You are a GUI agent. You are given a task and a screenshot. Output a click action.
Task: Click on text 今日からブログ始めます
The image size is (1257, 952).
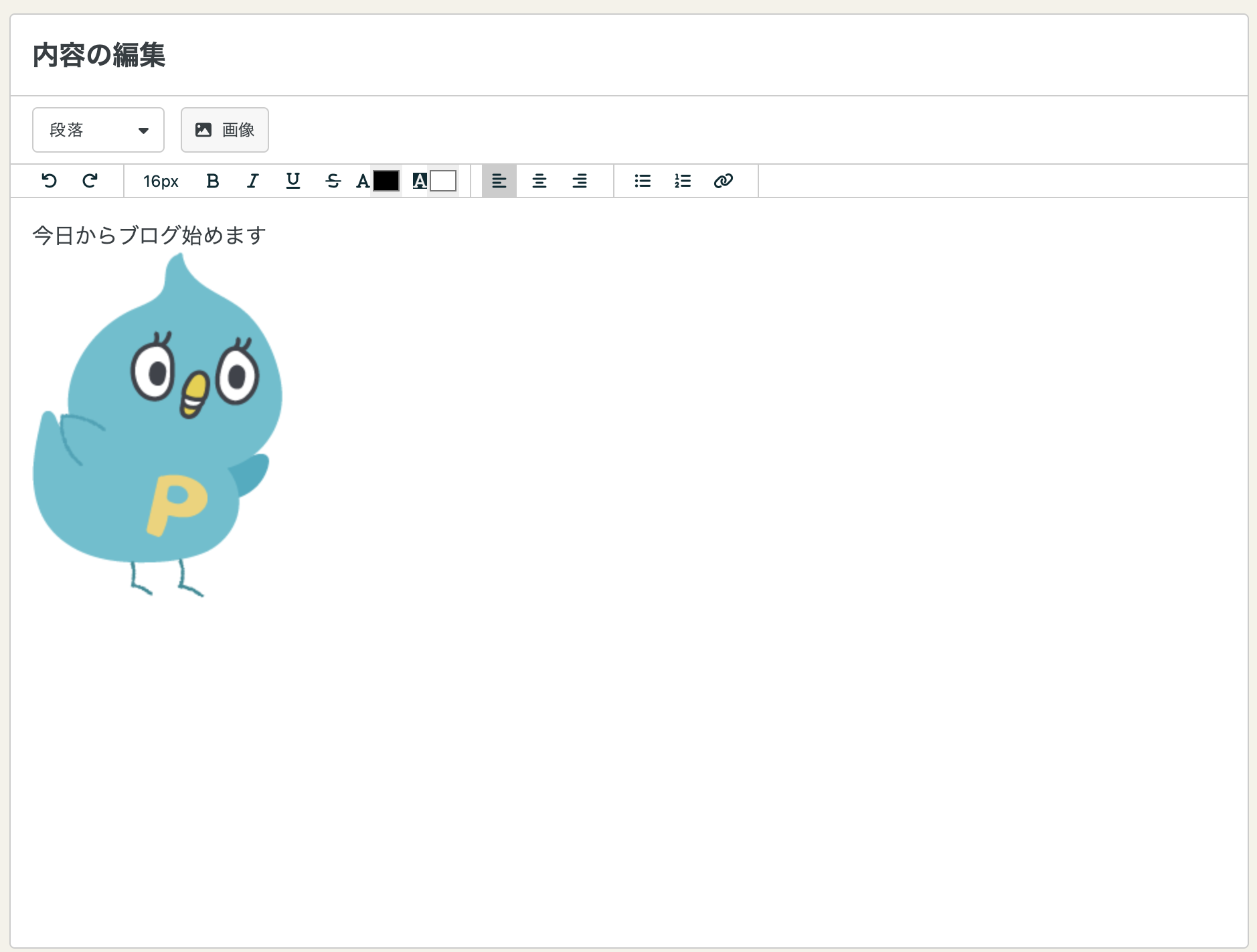[x=149, y=235]
